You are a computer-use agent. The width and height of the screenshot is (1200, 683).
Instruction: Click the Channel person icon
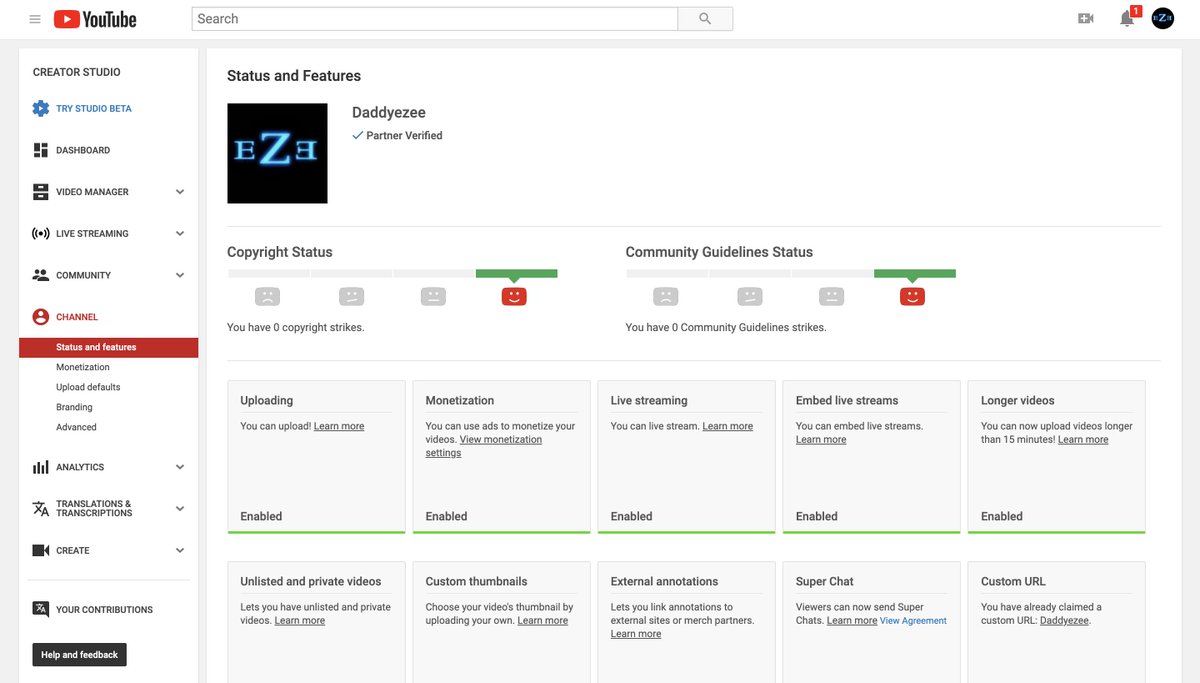40,317
